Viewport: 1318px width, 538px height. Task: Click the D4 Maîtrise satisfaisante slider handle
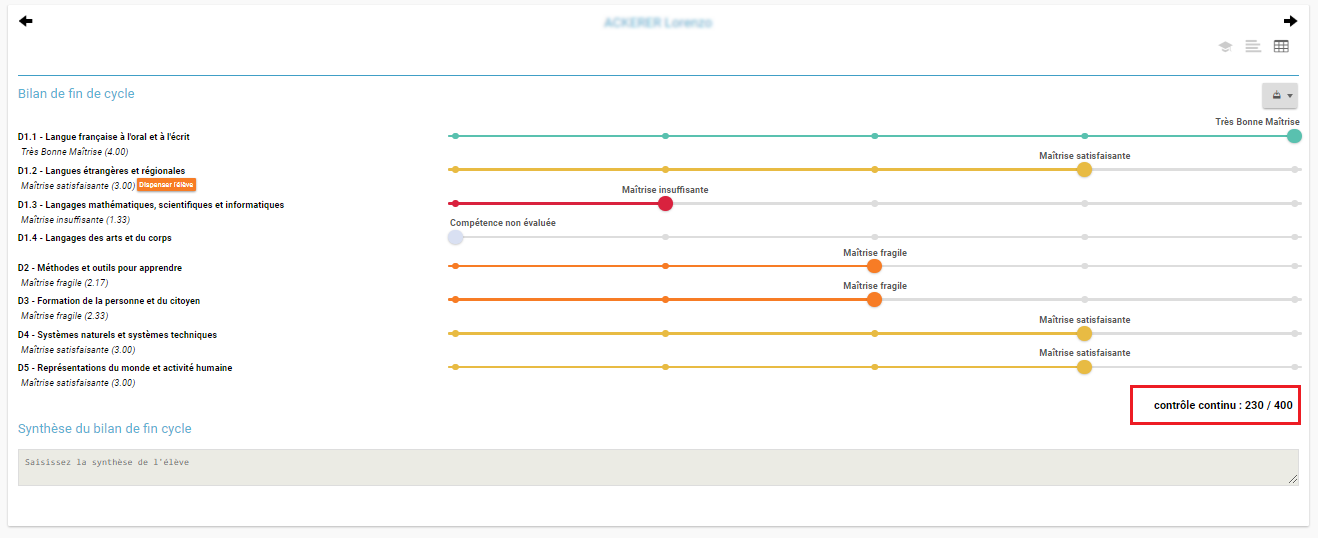1084,334
